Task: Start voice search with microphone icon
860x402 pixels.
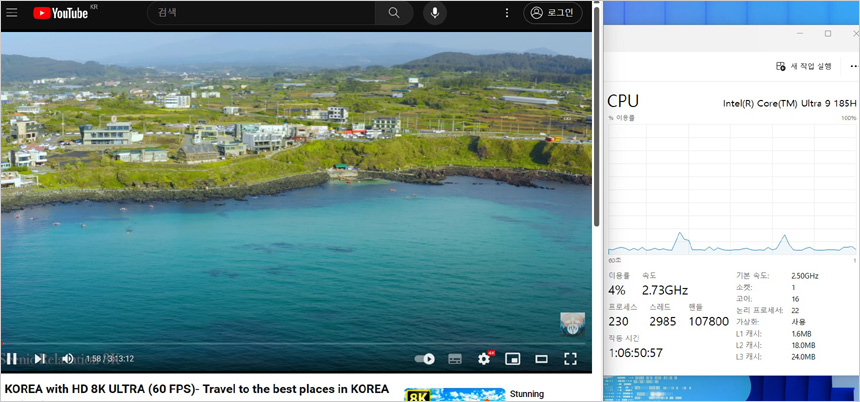Action: pyautogui.click(x=434, y=13)
